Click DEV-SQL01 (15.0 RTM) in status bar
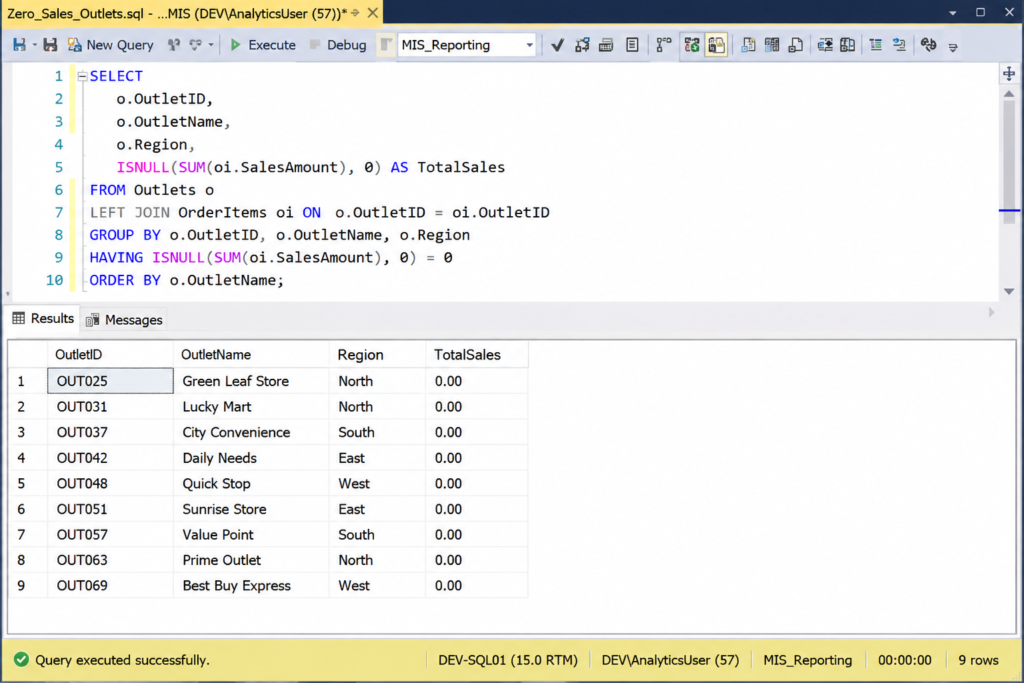 pos(507,660)
